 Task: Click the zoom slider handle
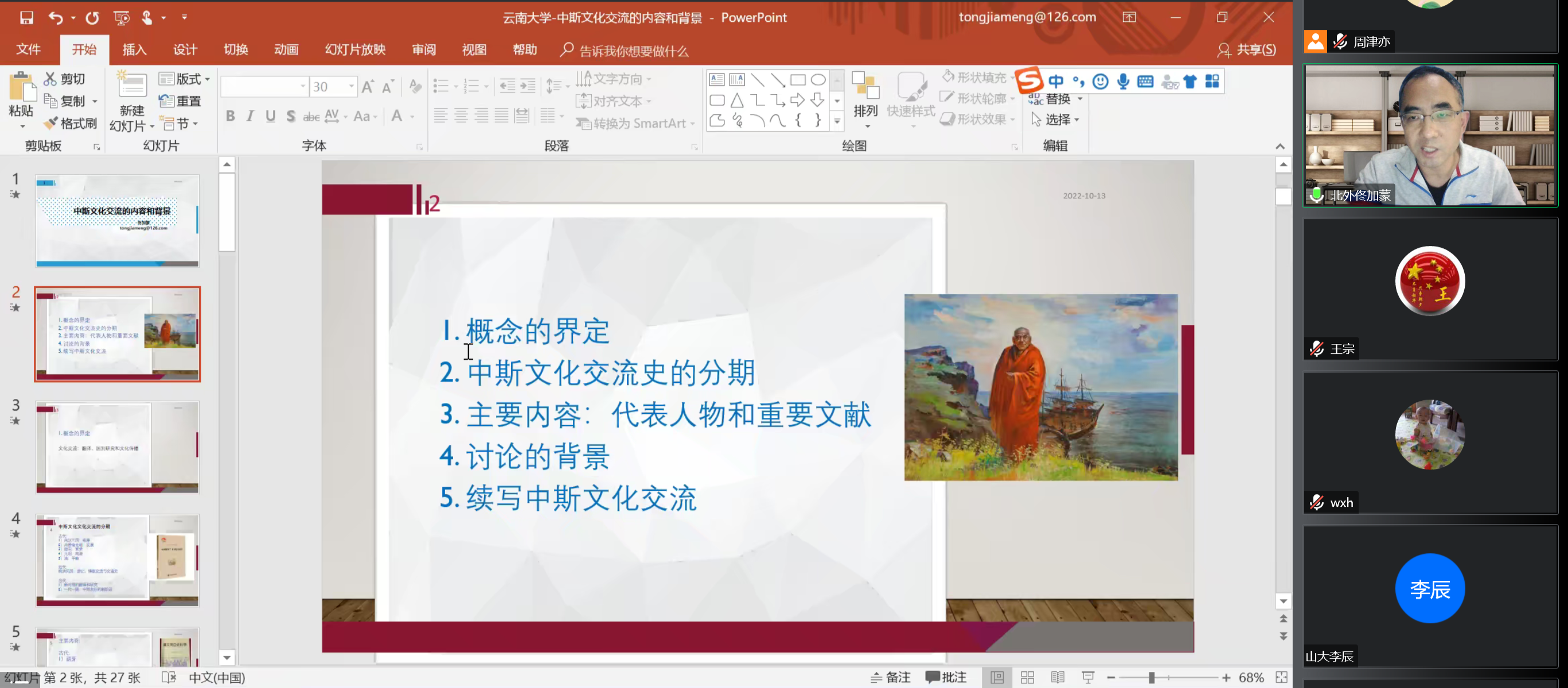point(1152,677)
